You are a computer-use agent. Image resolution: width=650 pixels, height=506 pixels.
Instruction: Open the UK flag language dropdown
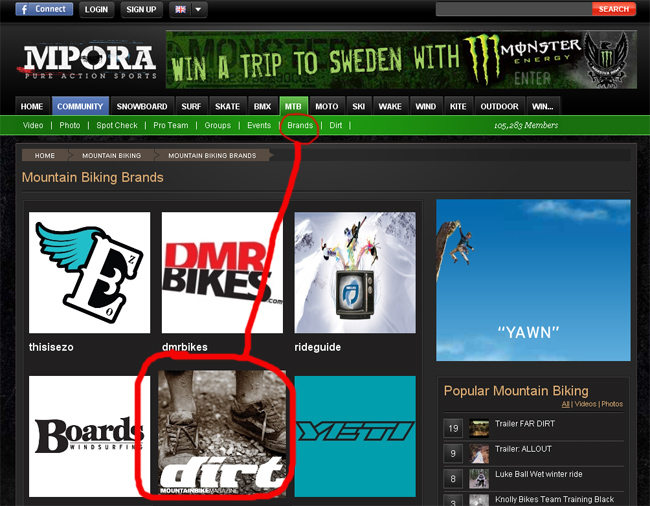pyautogui.click(x=188, y=10)
